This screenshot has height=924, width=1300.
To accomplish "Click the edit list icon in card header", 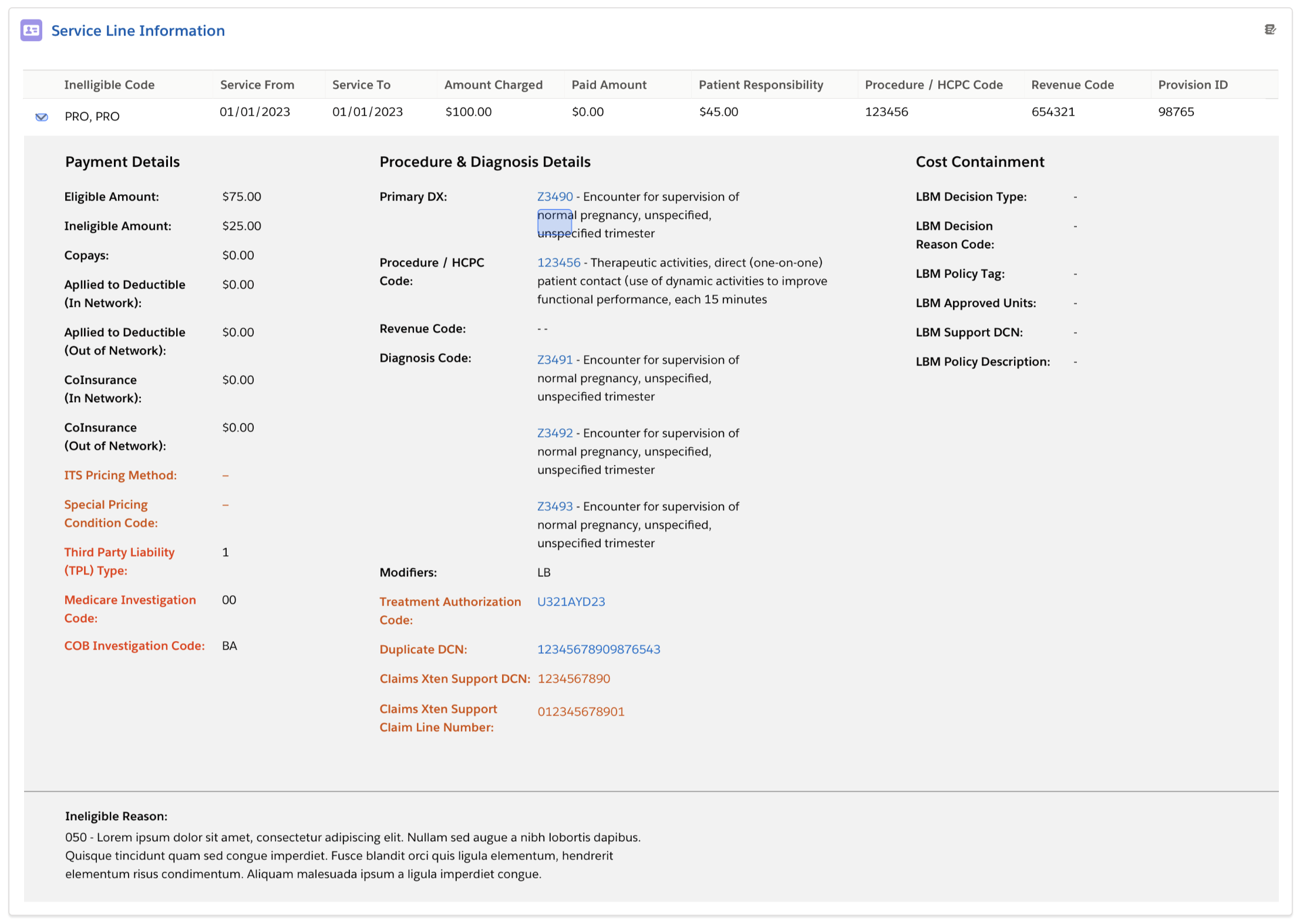I will [x=1269, y=30].
